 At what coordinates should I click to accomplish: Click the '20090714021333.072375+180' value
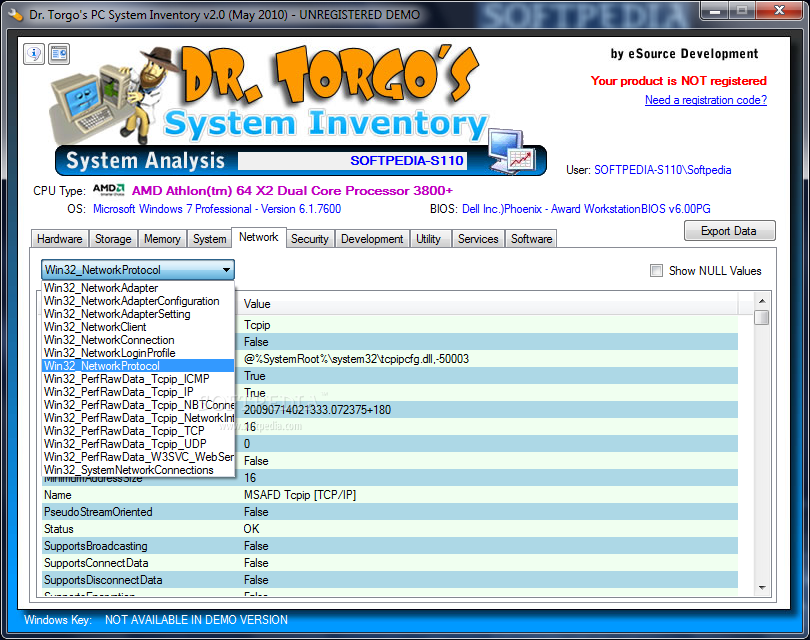click(x=317, y=410)
